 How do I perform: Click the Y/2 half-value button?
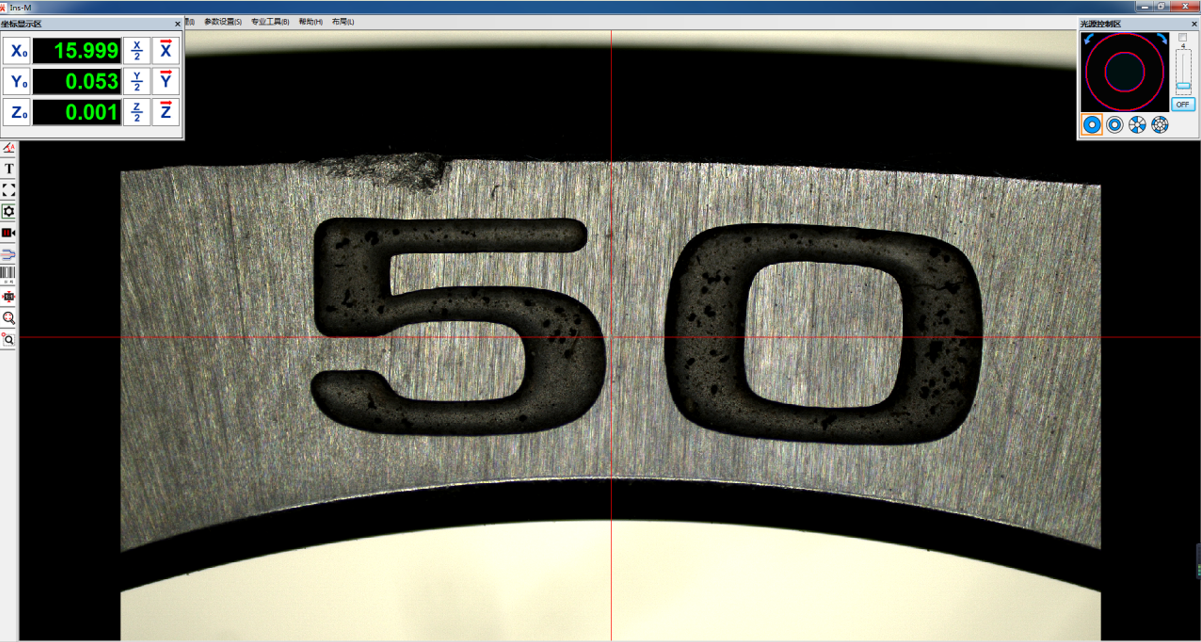137,81
